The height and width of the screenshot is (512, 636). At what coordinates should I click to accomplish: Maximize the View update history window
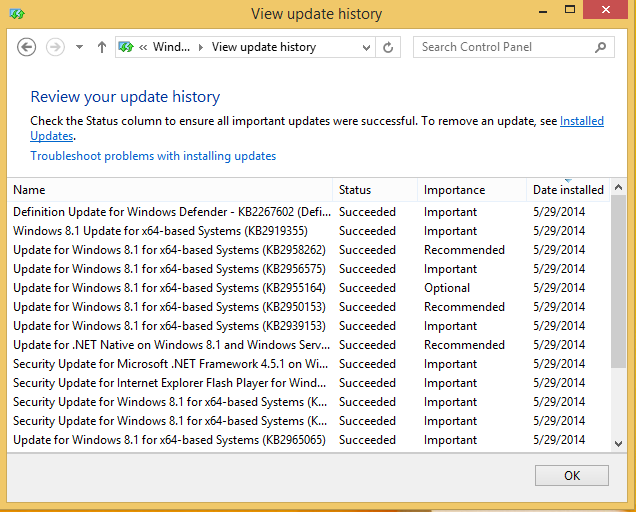tap(570, 10)
